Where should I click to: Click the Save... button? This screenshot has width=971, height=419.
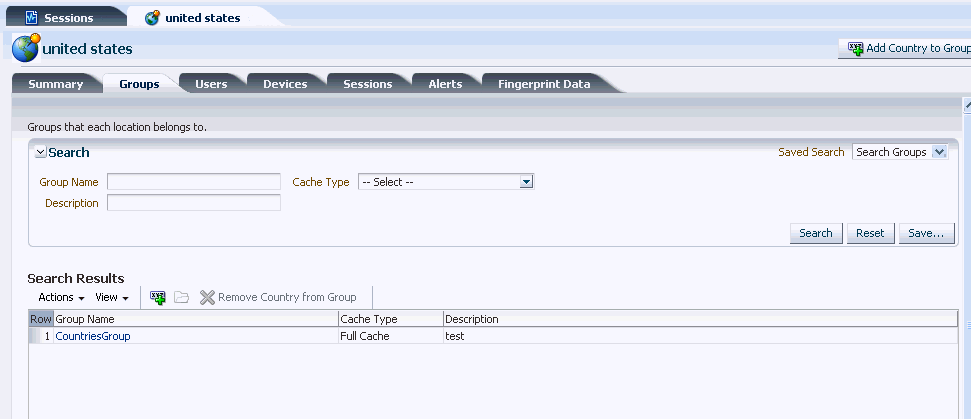[x=926, y=233]
